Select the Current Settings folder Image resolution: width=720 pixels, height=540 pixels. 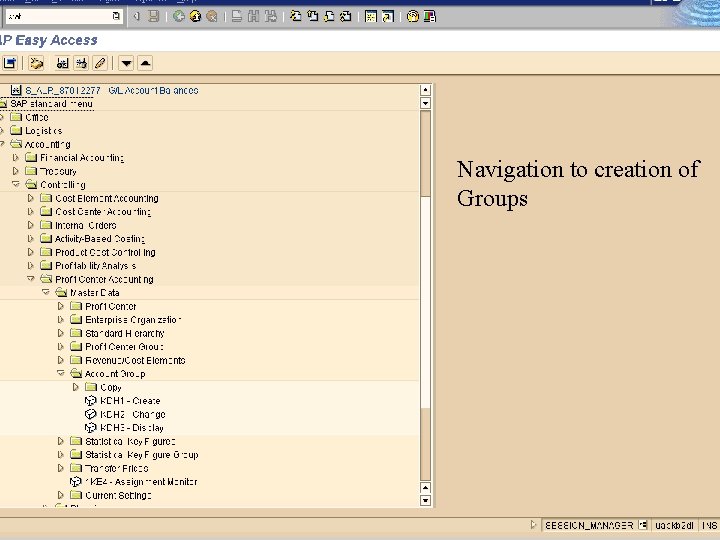tap(118, 495)
